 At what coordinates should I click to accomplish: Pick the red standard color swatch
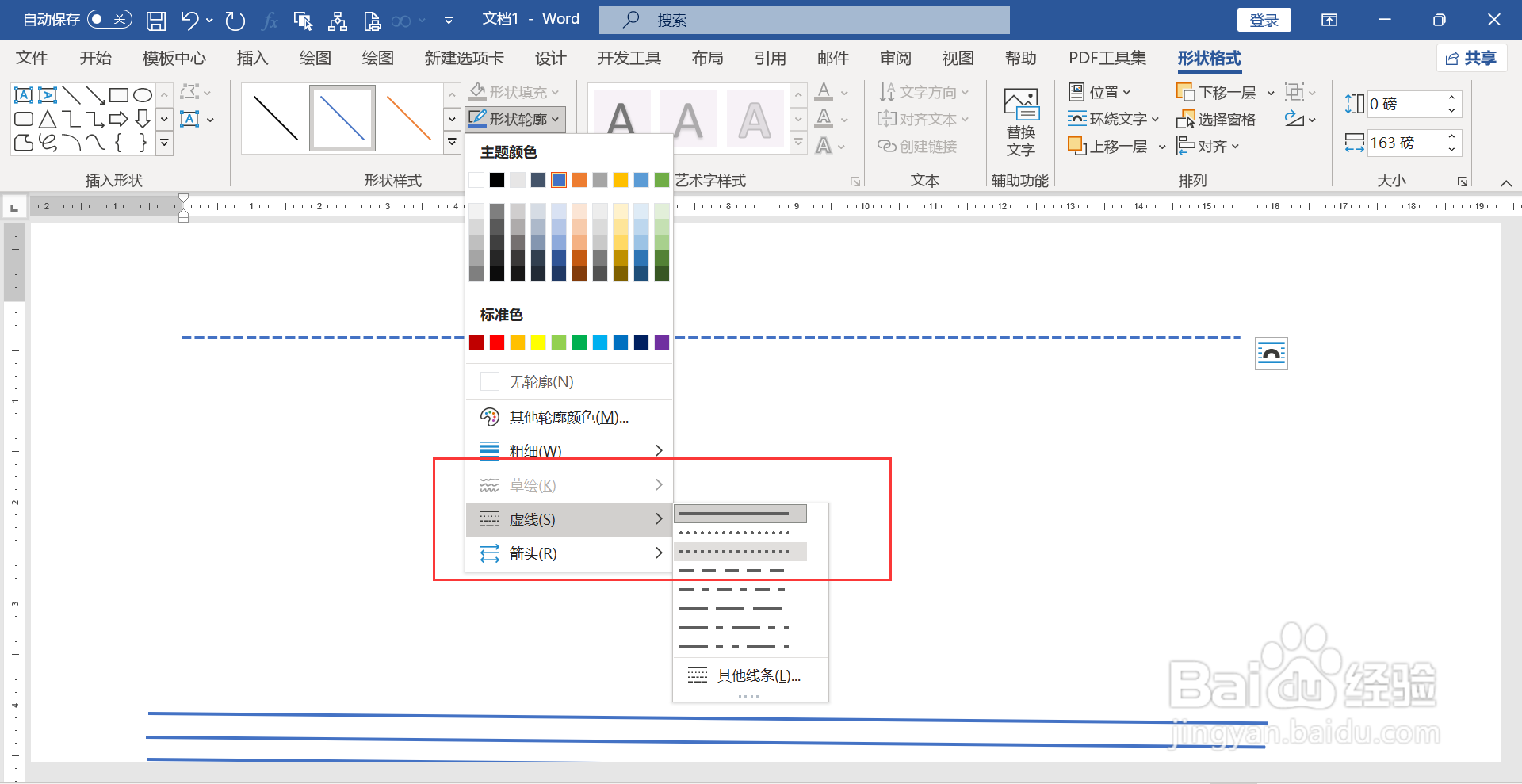(497, 342)
